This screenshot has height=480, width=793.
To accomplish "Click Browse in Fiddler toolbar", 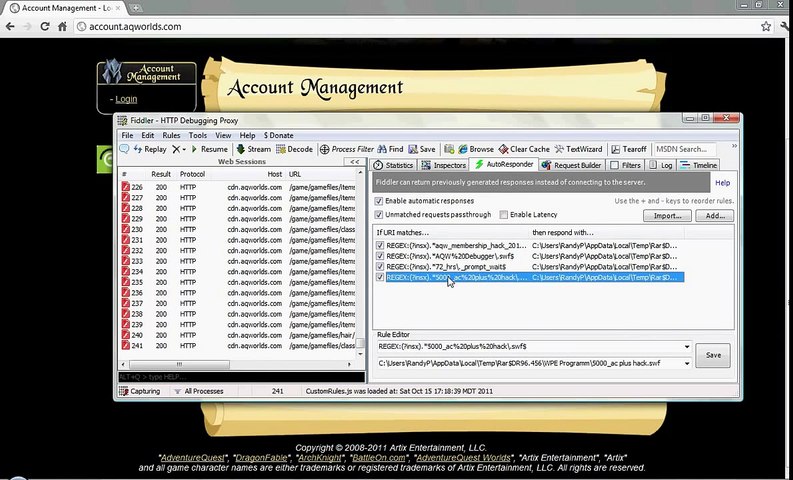I will [476, 149].
